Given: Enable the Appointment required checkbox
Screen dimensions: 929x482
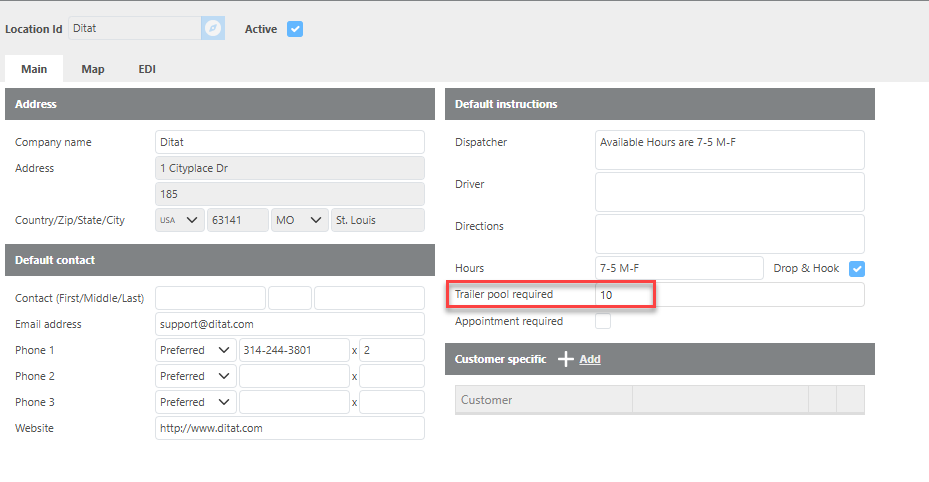Looking at the screenshot, I should 603,322.
